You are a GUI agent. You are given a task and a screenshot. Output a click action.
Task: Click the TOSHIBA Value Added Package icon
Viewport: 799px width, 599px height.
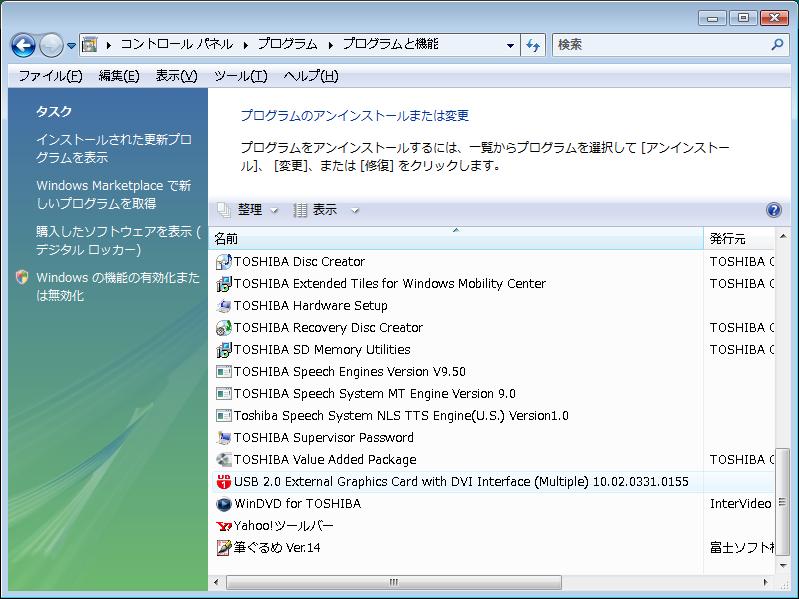224,459
